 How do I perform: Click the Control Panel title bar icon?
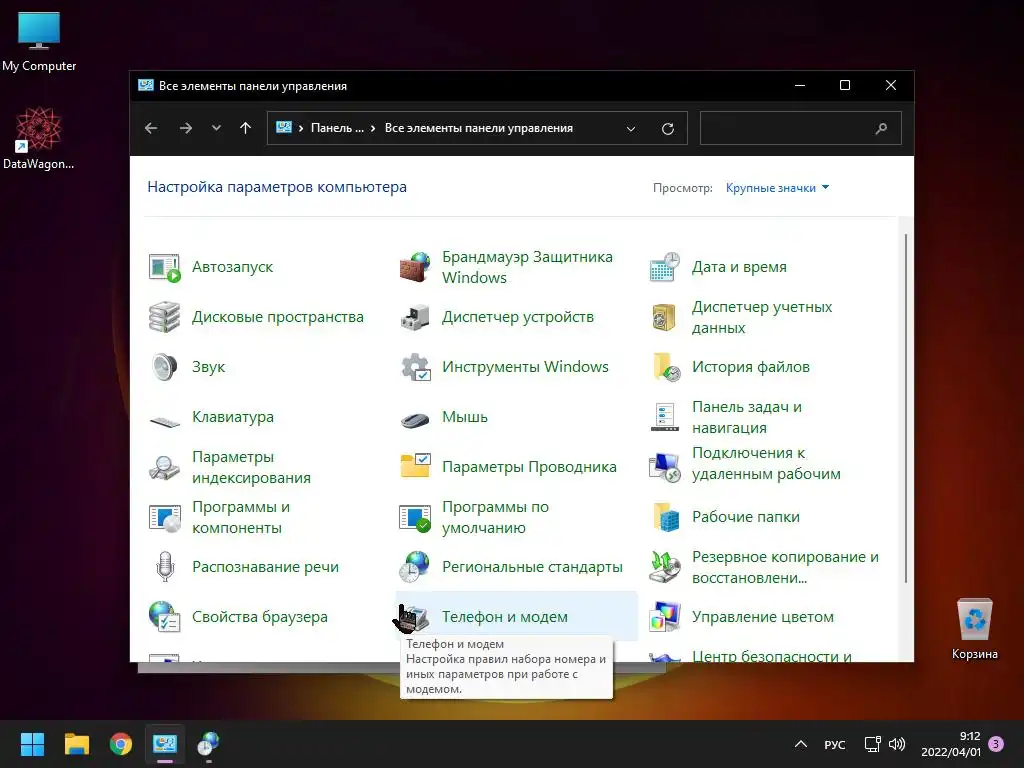[146, 86]
